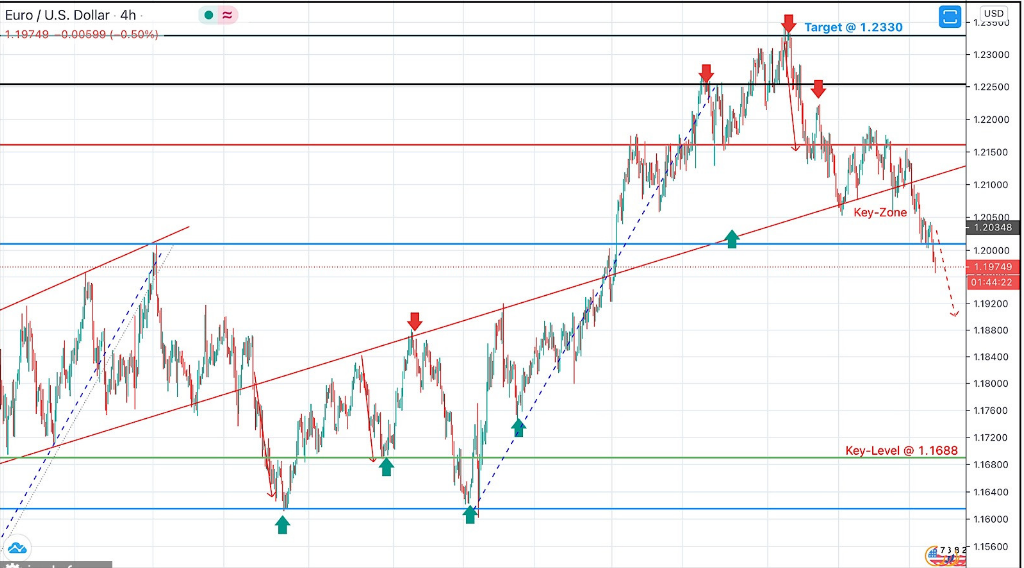Open the 4h timeframe selector
Viewport: 1024px width, 568px height.
[128, 15]
